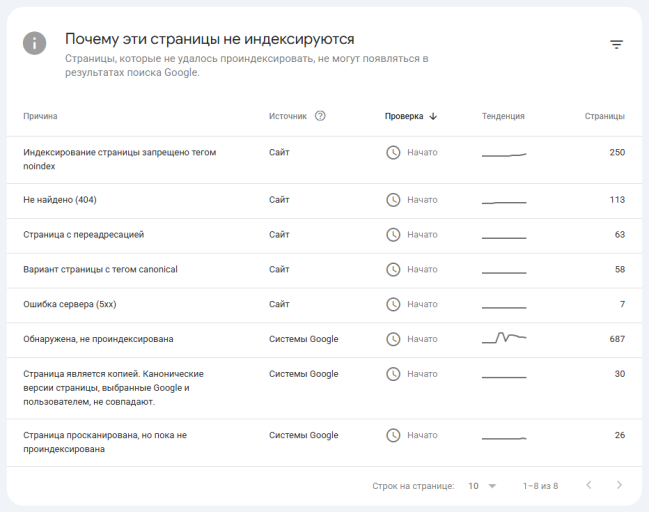Click the page count 26
This screenshot has width=649, height=512.
point(620,435)
